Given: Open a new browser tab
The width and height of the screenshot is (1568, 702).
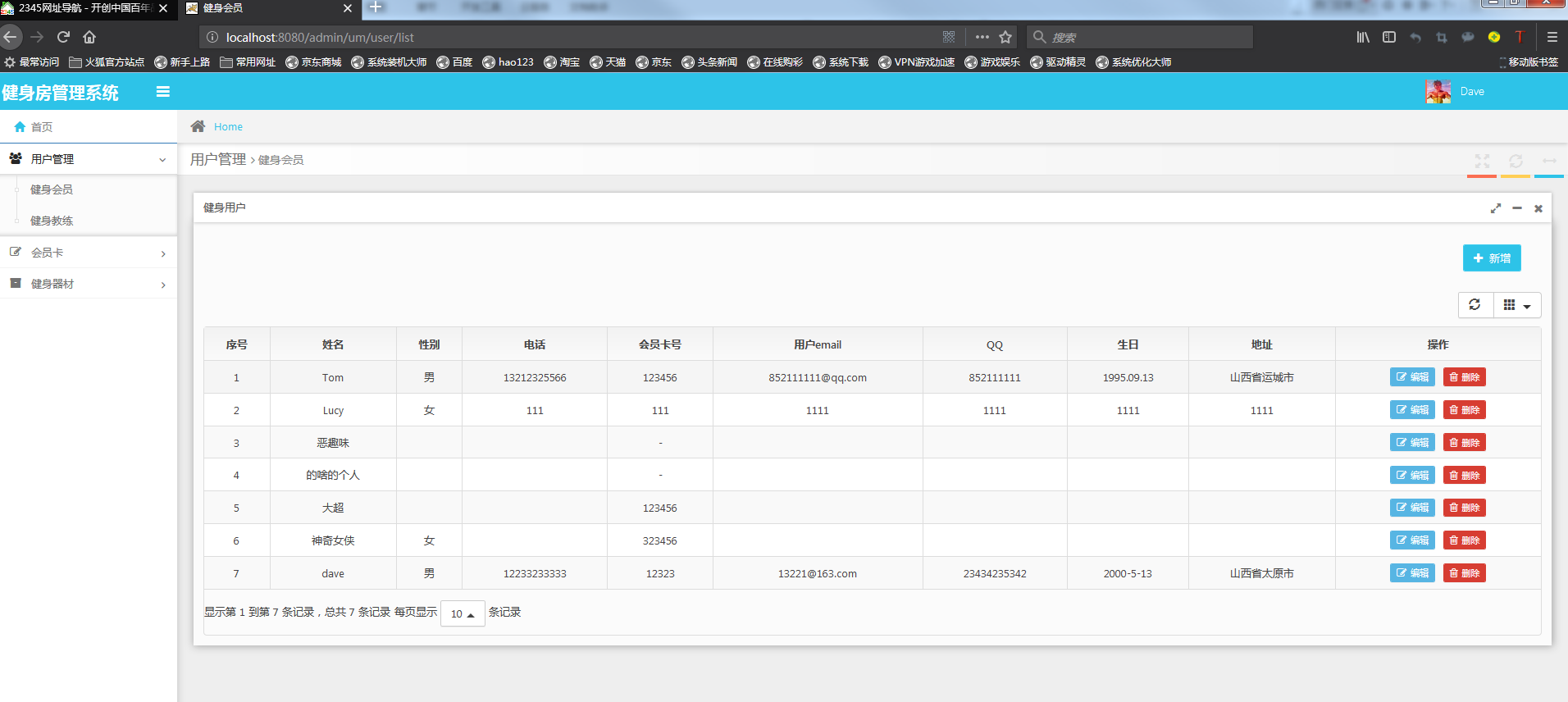Looking at the screenshot, I should 376,7.
